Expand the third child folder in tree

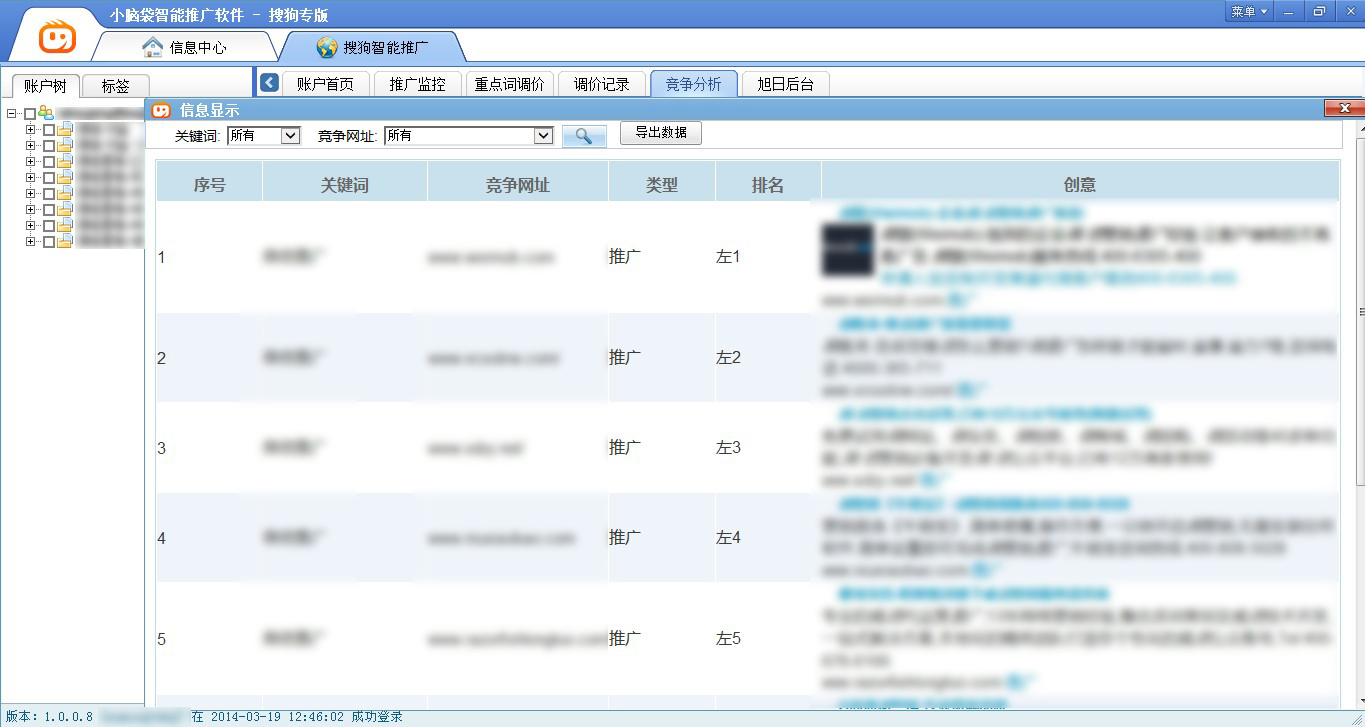pyautogui.click(x=30, y=162)
